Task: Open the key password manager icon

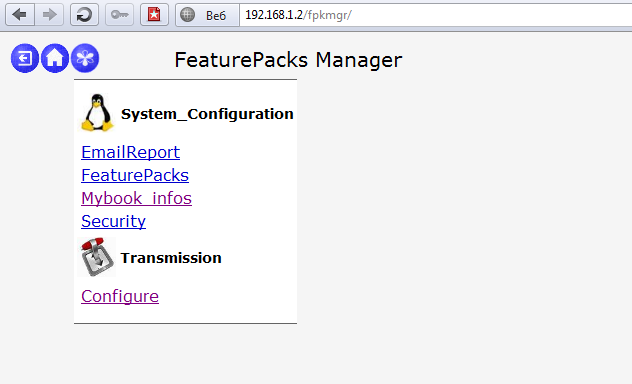Action: [119, 15]
